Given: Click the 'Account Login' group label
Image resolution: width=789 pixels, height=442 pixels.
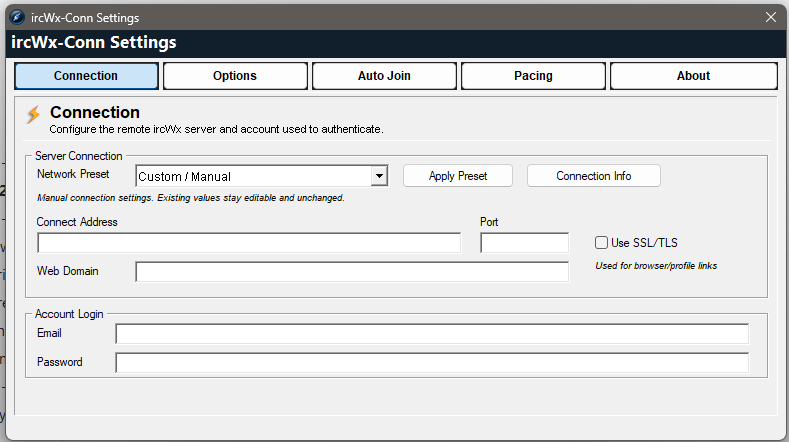Looking at the screenshot, I should (69, 314).
